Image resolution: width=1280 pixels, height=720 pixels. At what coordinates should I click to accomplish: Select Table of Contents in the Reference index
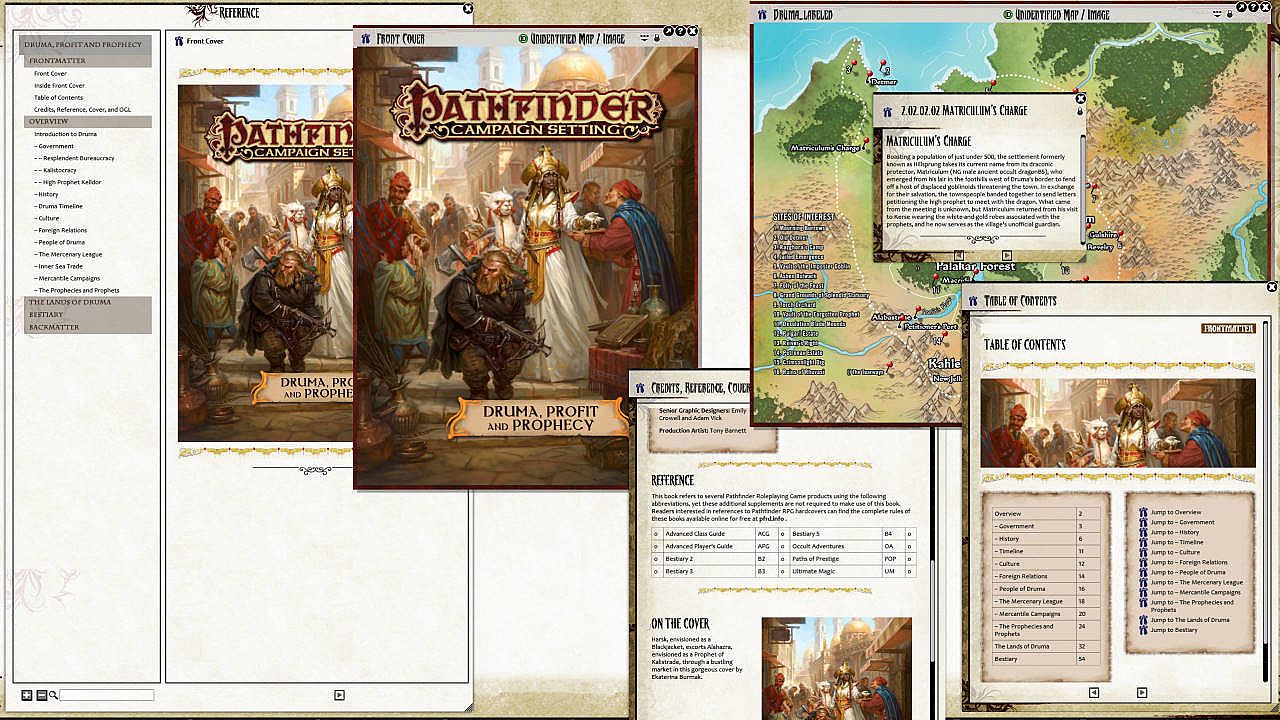58,97
